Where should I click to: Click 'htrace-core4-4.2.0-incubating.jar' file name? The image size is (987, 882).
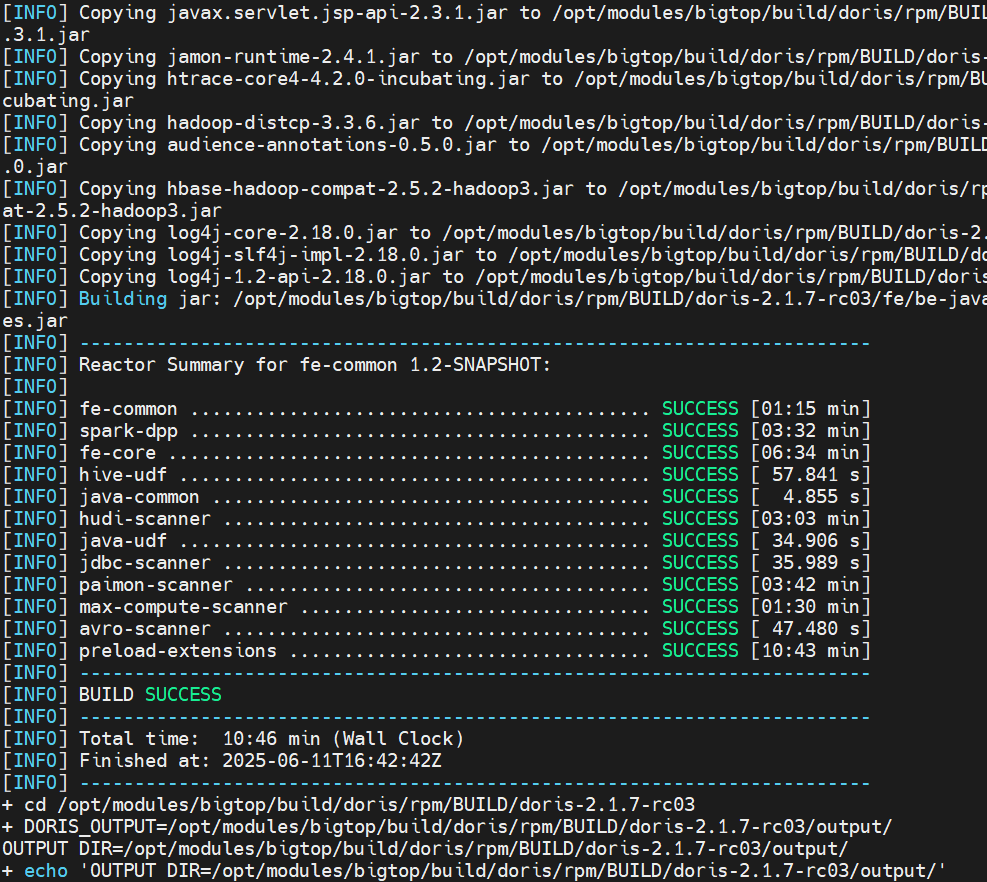(348, 79)
